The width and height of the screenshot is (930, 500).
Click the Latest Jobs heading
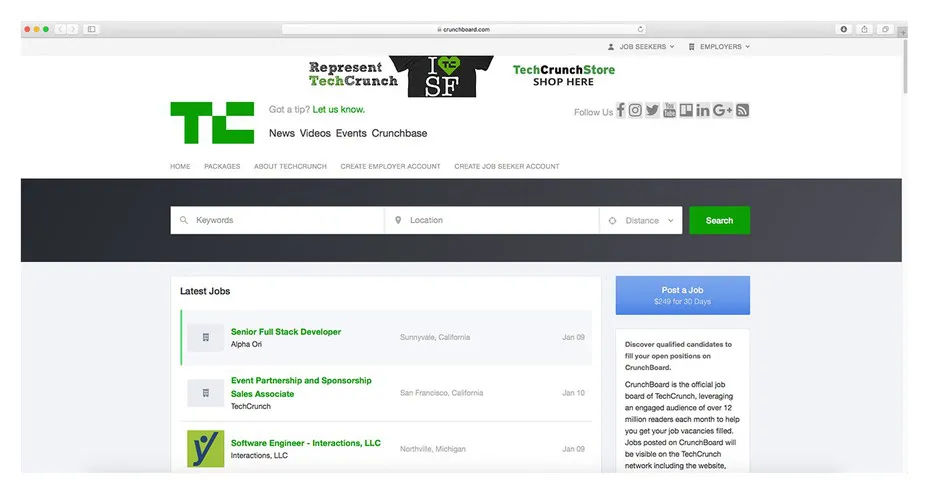pyautogui.click(x=205, y=291)
